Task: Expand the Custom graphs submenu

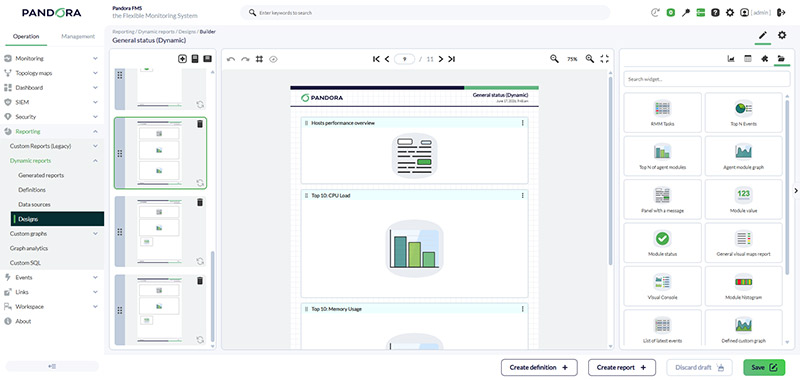Action: click(95, 234)
